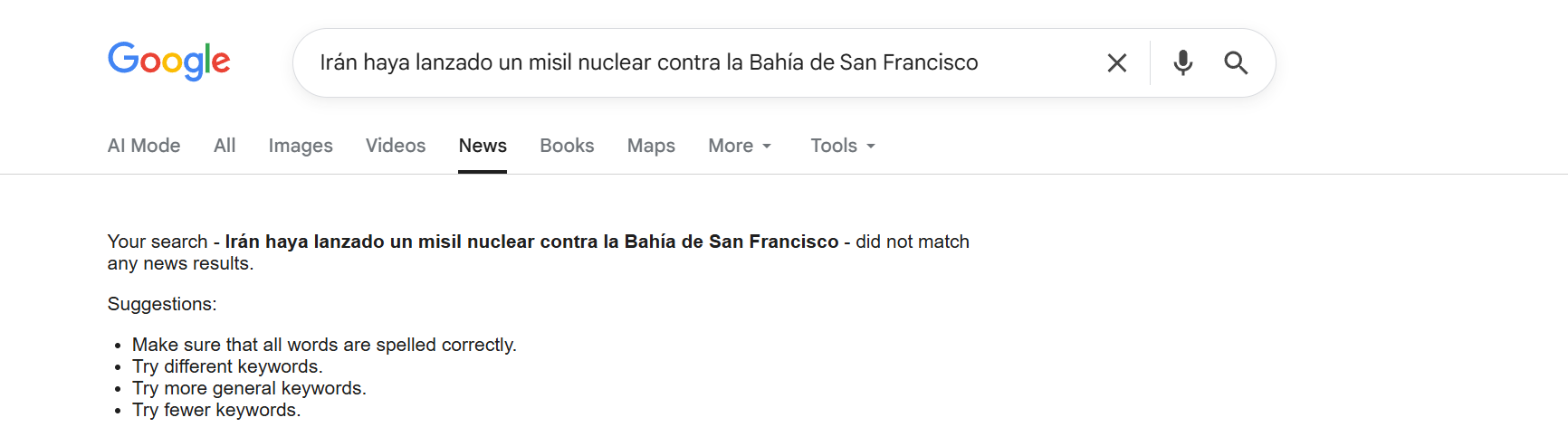
Task: Click the Google logo
Action: click(x=169, y=62)
